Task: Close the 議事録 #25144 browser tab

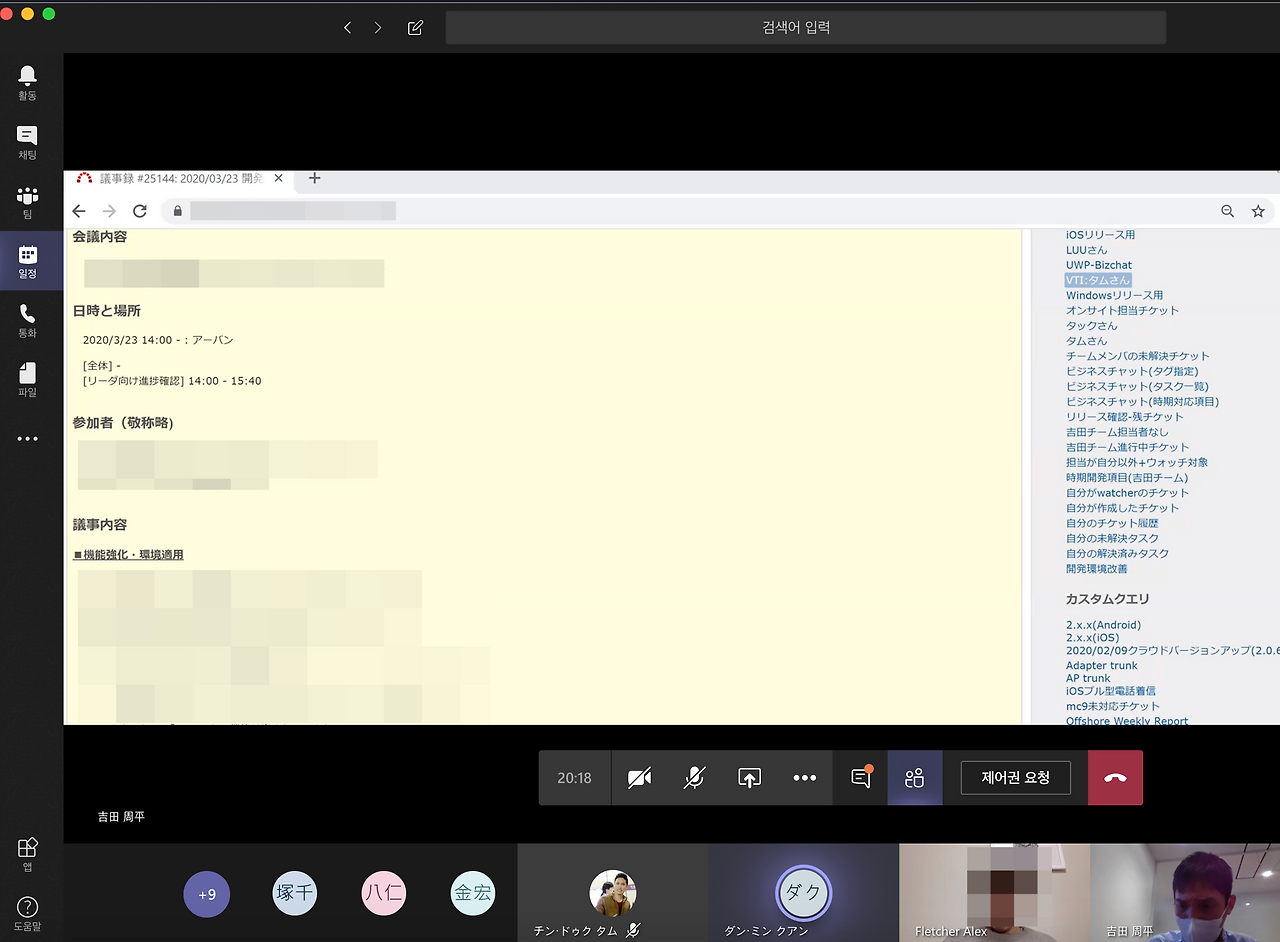Action: pos(279,179)
